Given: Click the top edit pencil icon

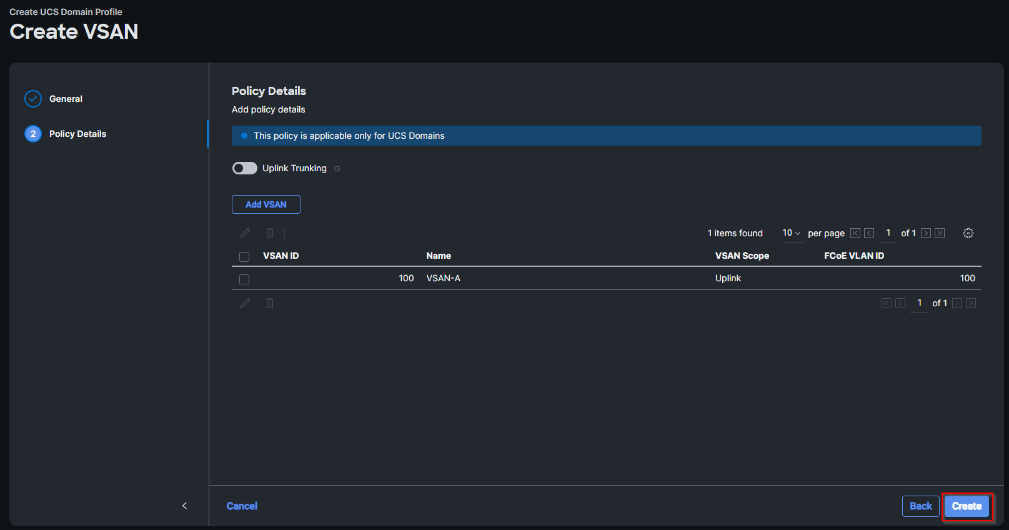Looking at the screenshot, I should (x=245, y=233).
